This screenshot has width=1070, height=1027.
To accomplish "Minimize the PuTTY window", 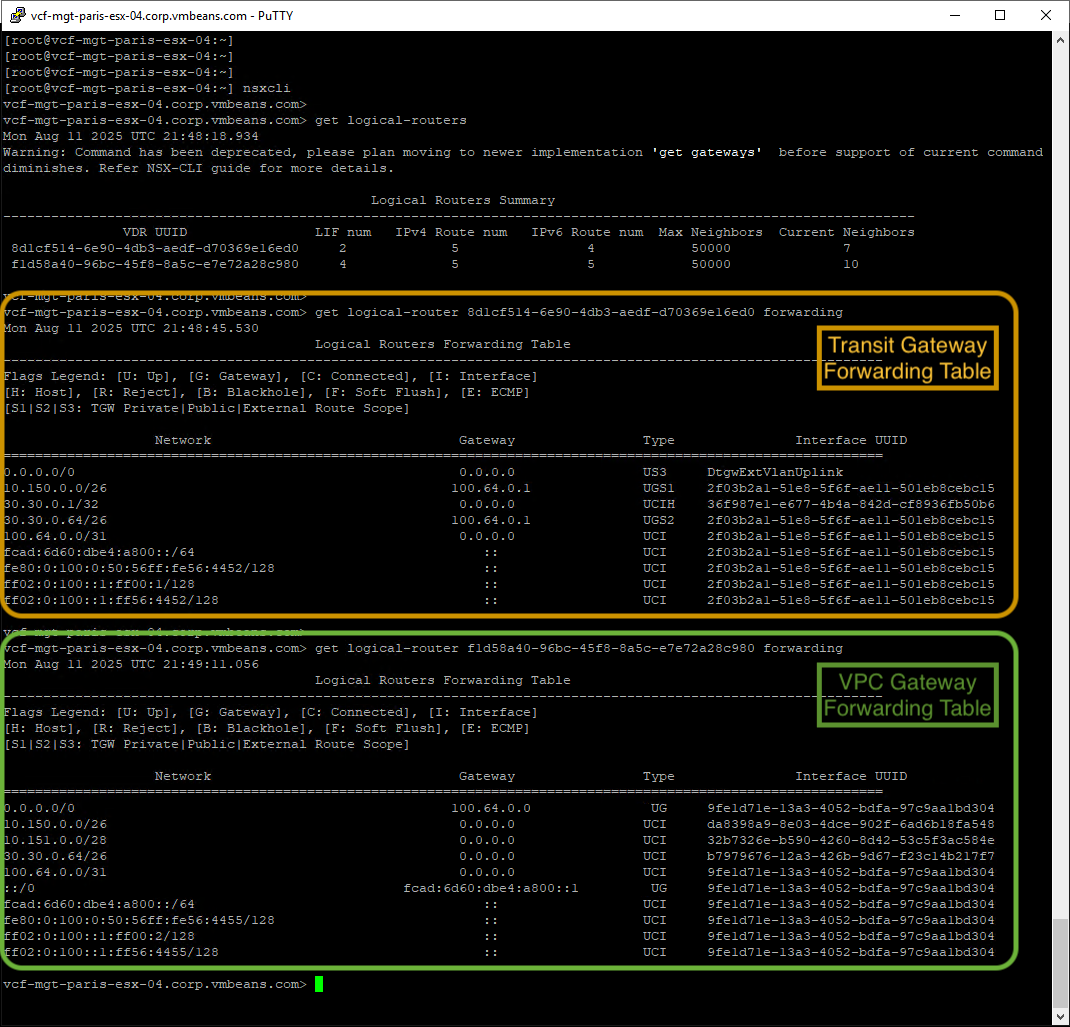I will click(955, 15).
